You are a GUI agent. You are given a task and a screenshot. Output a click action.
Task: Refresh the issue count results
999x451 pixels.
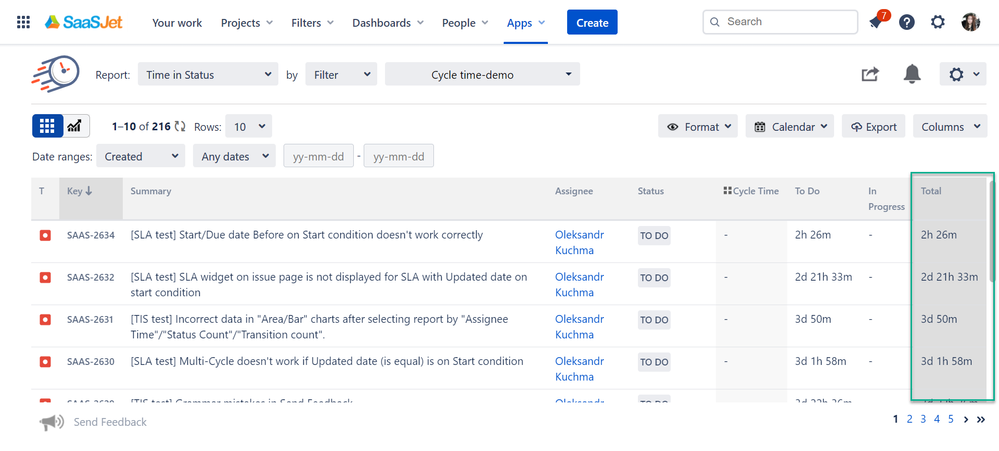click(180, 127)
